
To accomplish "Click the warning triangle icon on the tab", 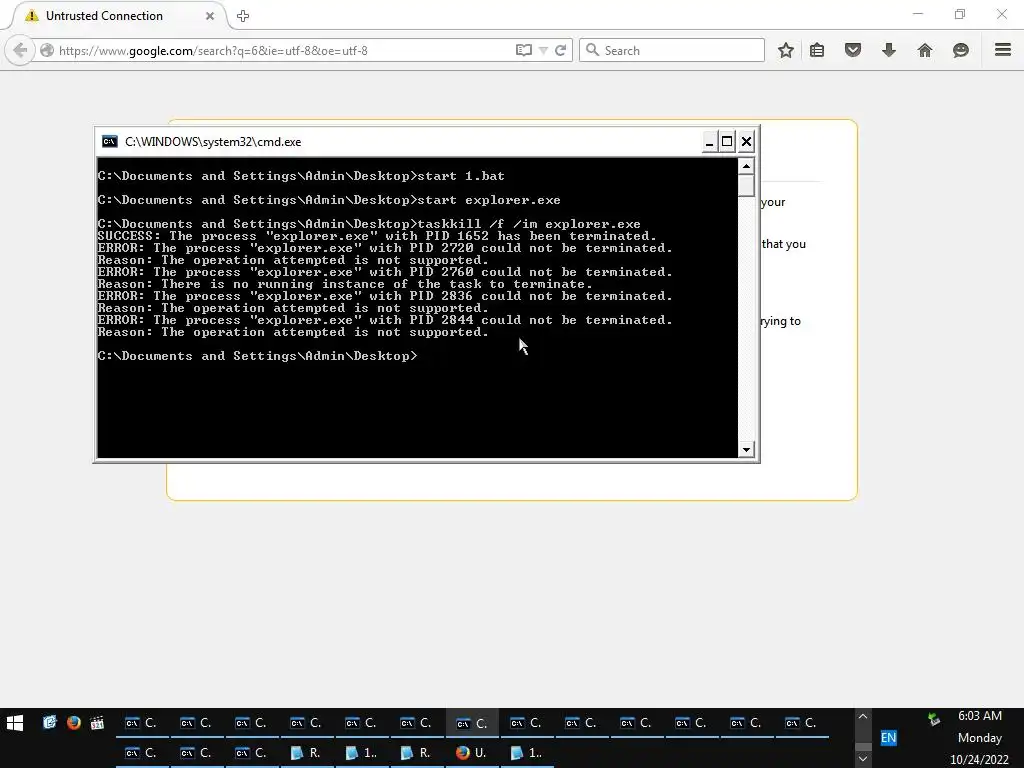I will (31, 16).
